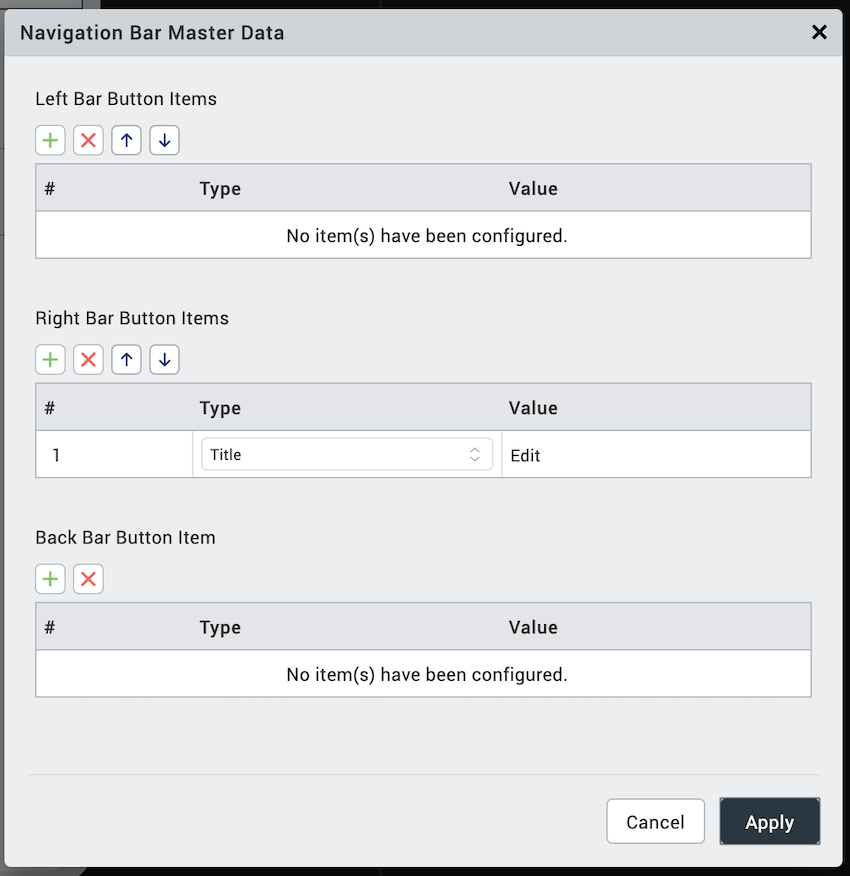Click Type column header in Left Bar table
This screenshot has width=850, height=876.
click(x=220, y=188)
